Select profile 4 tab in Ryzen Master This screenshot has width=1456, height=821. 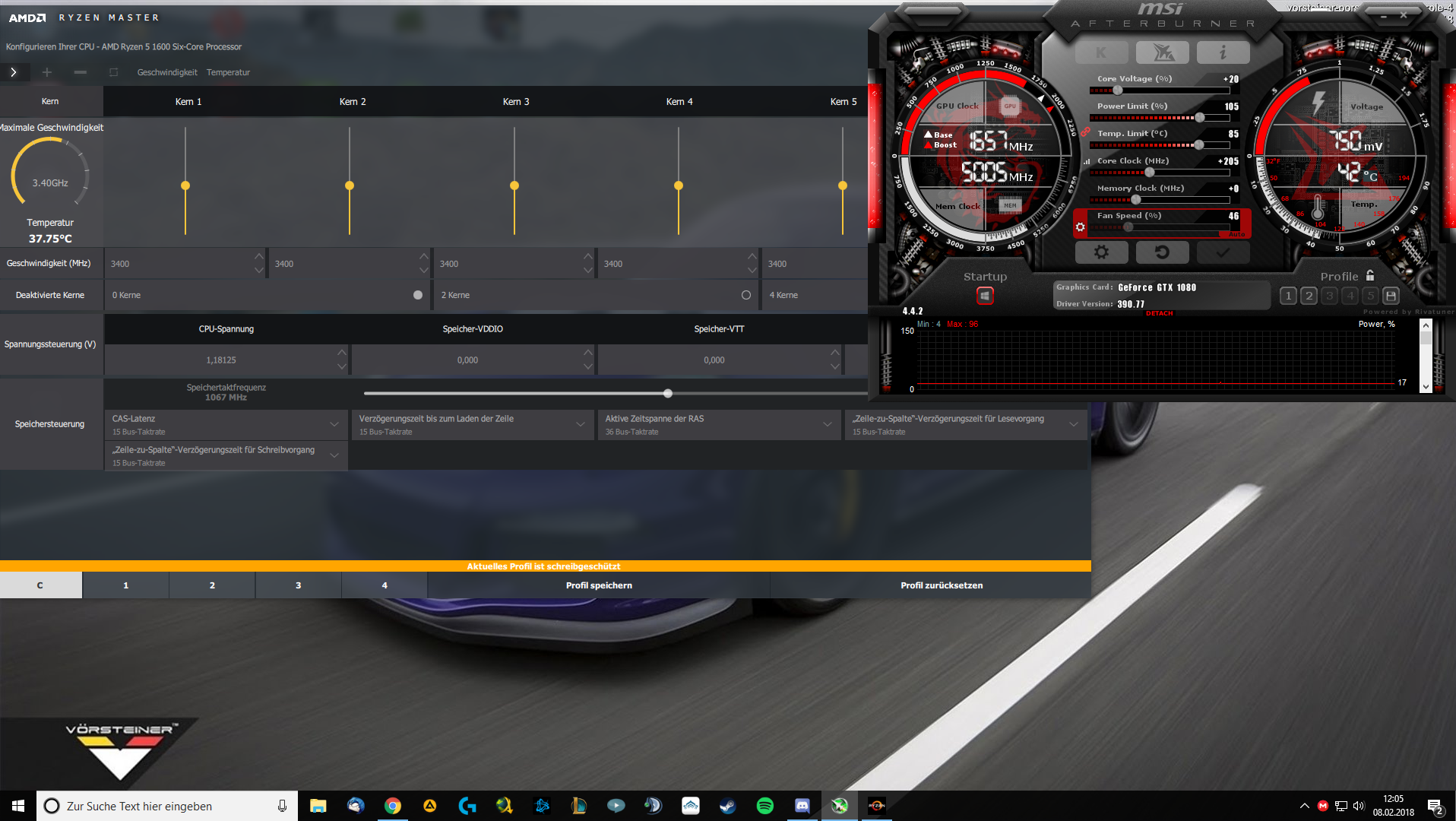(385, 585)
